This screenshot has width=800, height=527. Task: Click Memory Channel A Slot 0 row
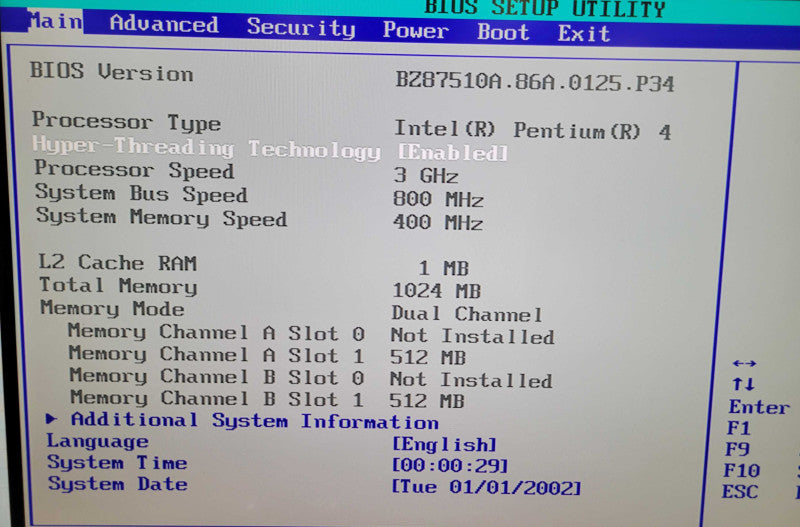tap(311, 334)
